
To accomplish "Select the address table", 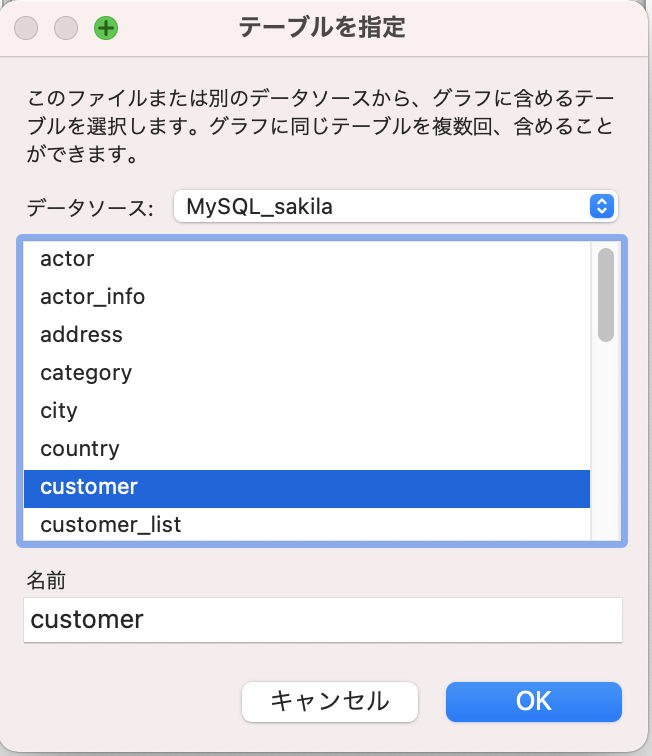I will (81, 335).
